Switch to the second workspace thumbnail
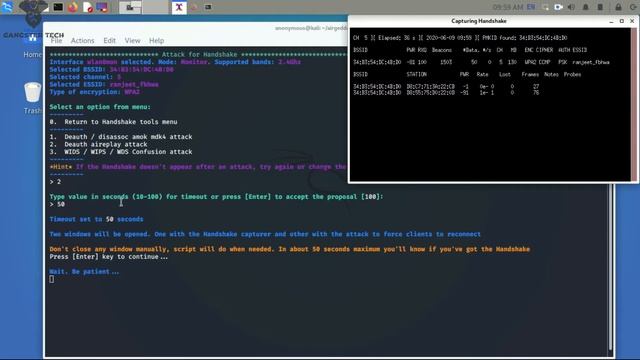This screenshot has height=360, width=640. click(x=155, y=7)
